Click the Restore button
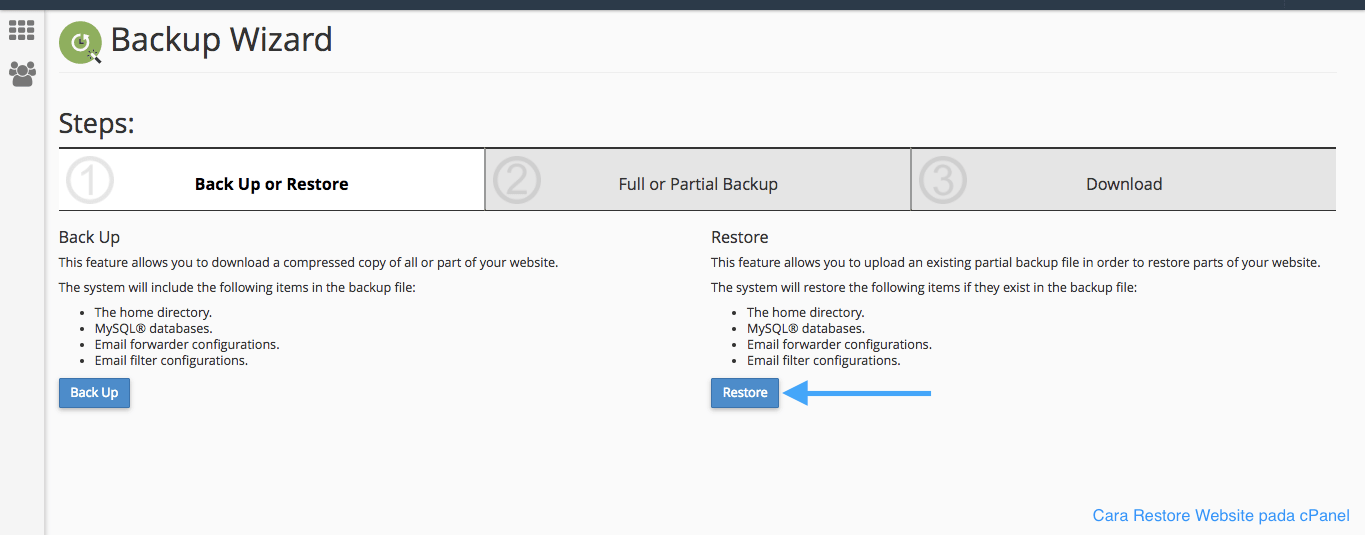Screen dimensions: 1365x535 click(x=745, y=393)
